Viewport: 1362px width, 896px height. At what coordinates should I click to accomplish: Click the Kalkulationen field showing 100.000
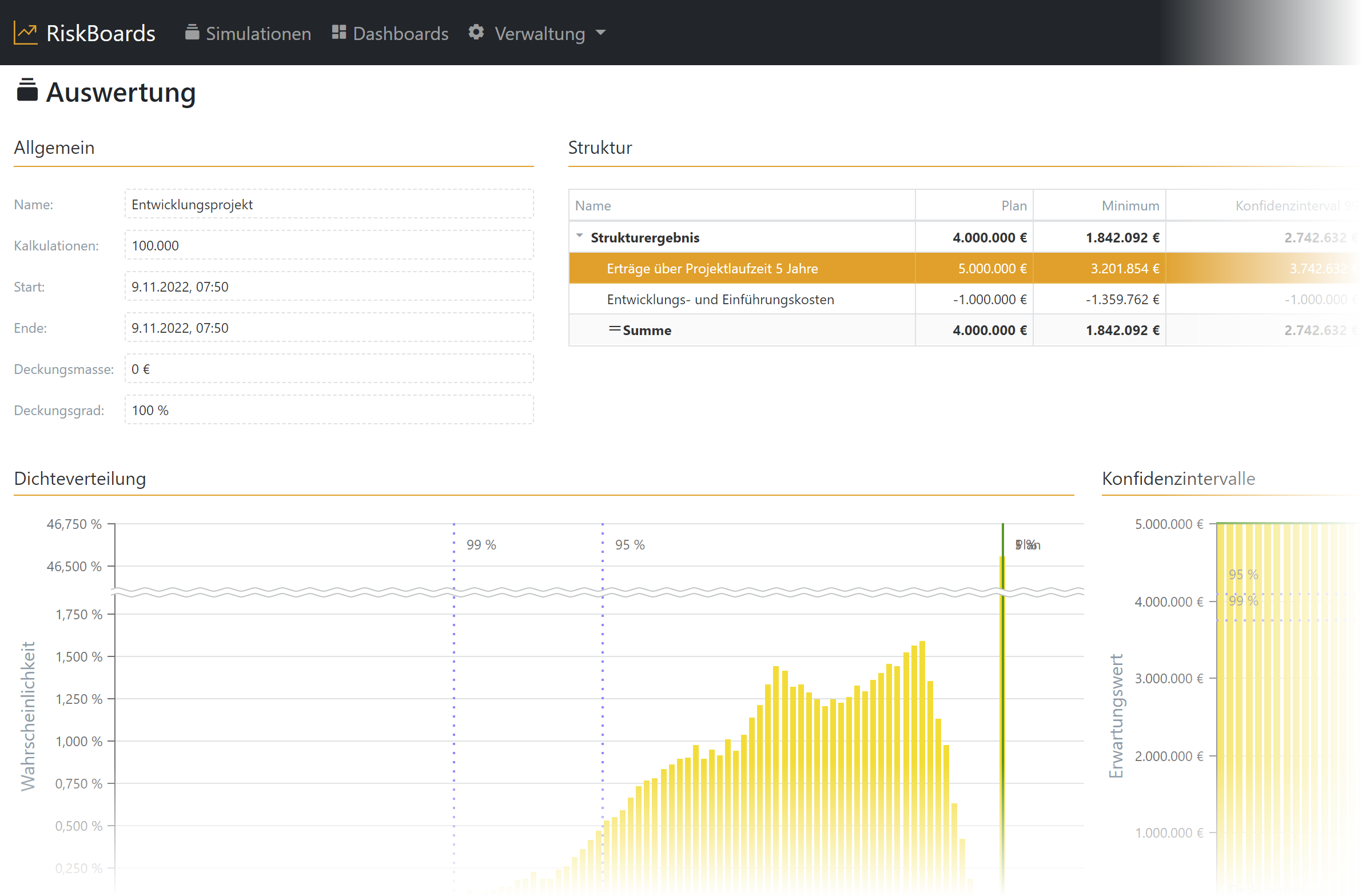pos(329,245)
